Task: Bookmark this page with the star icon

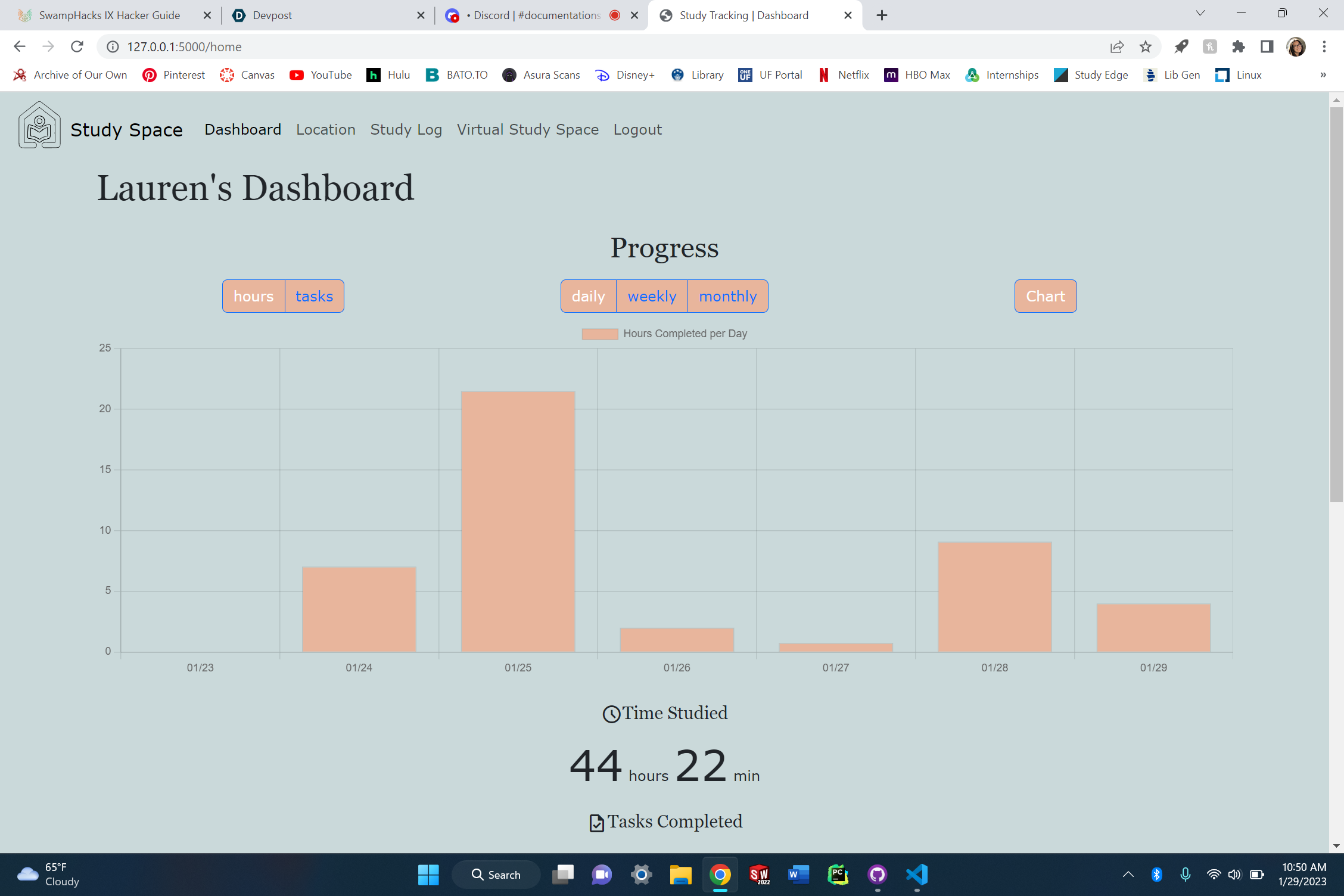Action: point(1145,46)
